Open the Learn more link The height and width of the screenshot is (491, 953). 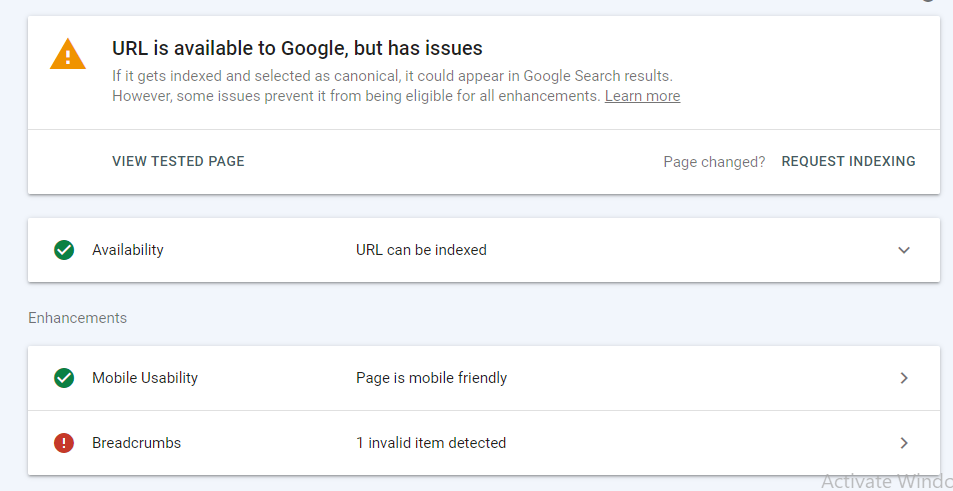tap(642, 96)
